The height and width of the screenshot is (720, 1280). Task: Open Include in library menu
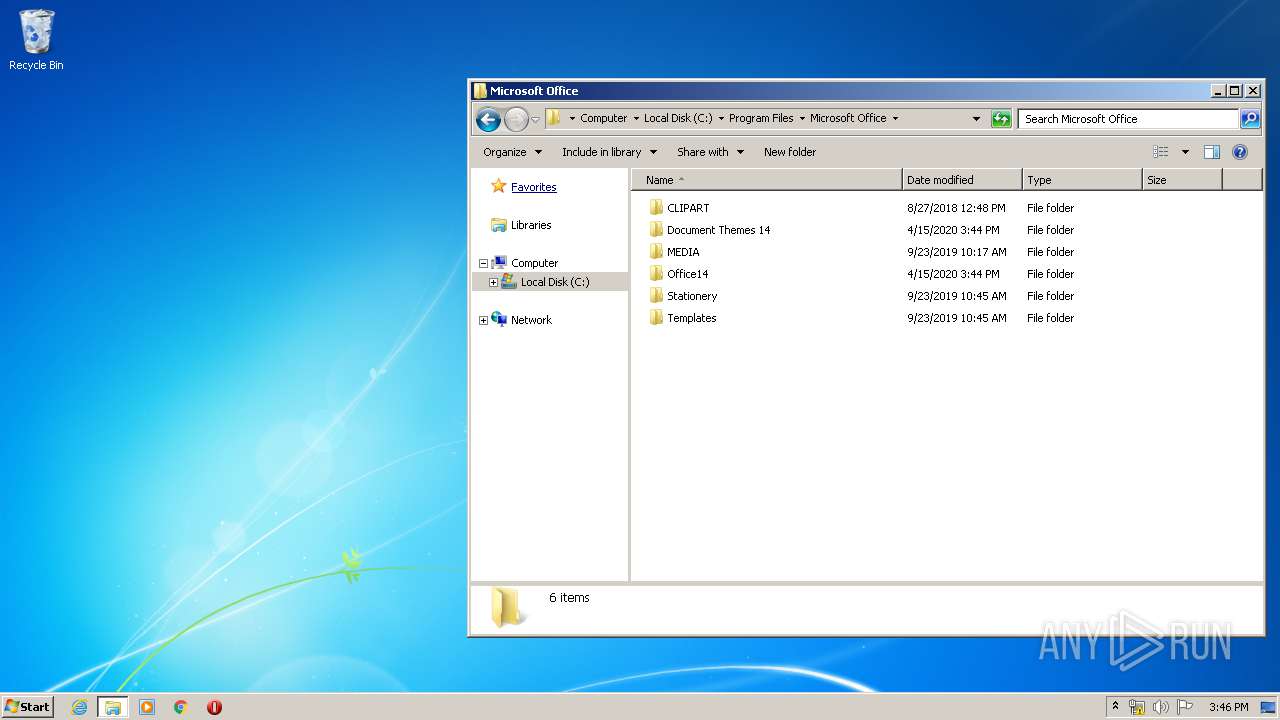609,152
